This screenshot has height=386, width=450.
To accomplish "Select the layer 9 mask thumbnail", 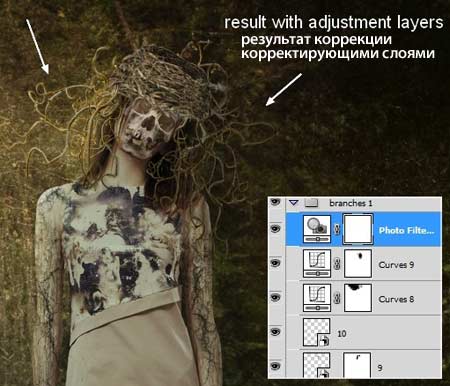I will coord(357,366).
